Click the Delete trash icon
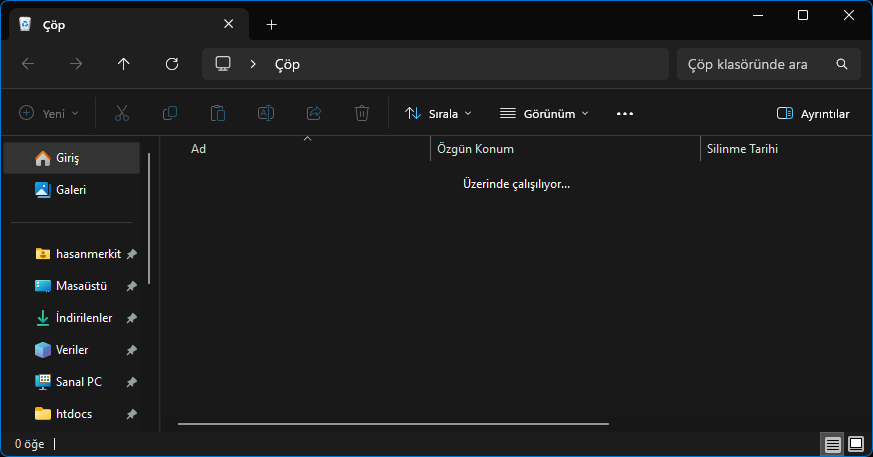This screenshot has width=873, height=457. (x=362, y=114)
